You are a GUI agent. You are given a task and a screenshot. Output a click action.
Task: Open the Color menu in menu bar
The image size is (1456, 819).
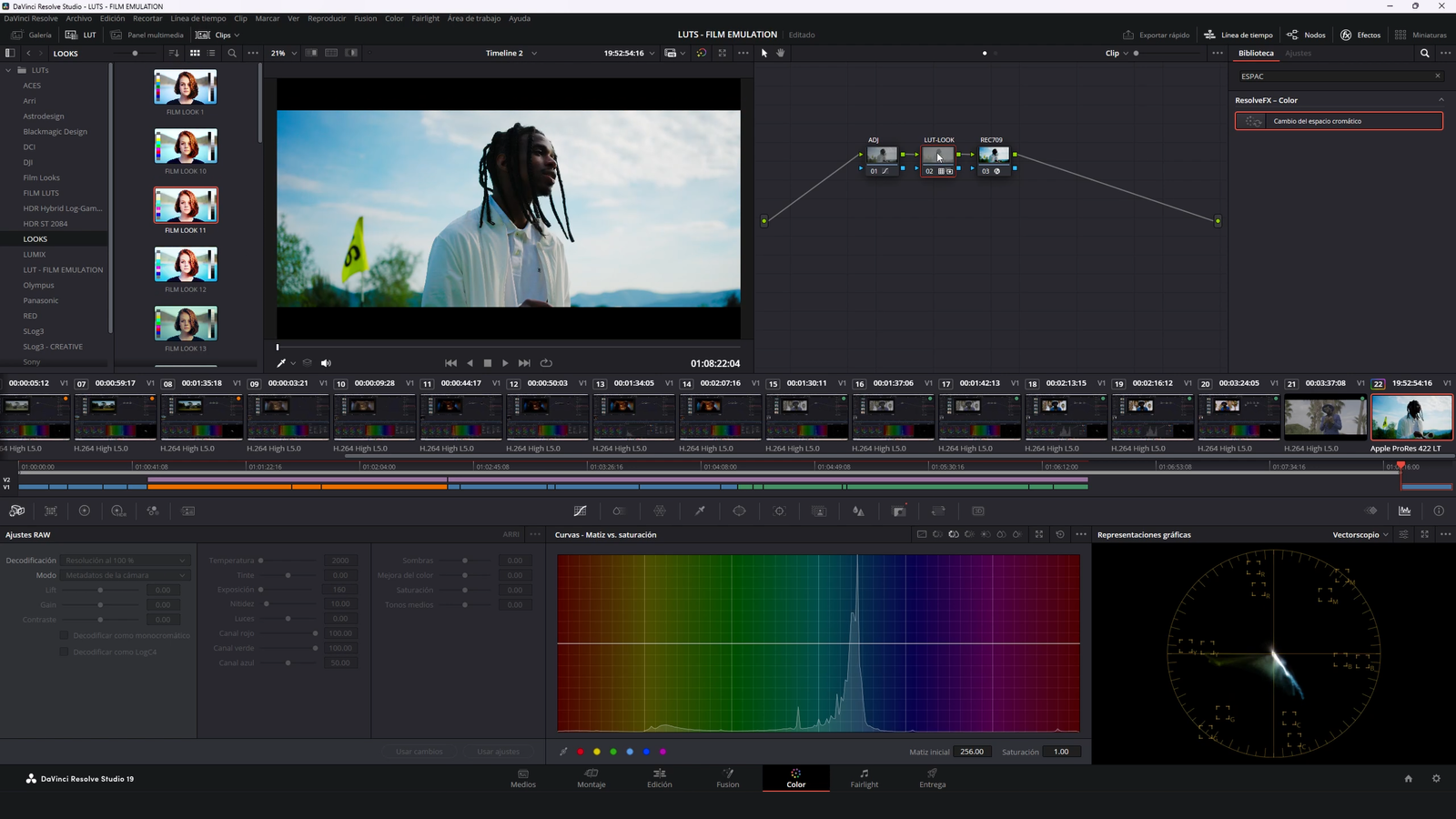tap(394, 18)
